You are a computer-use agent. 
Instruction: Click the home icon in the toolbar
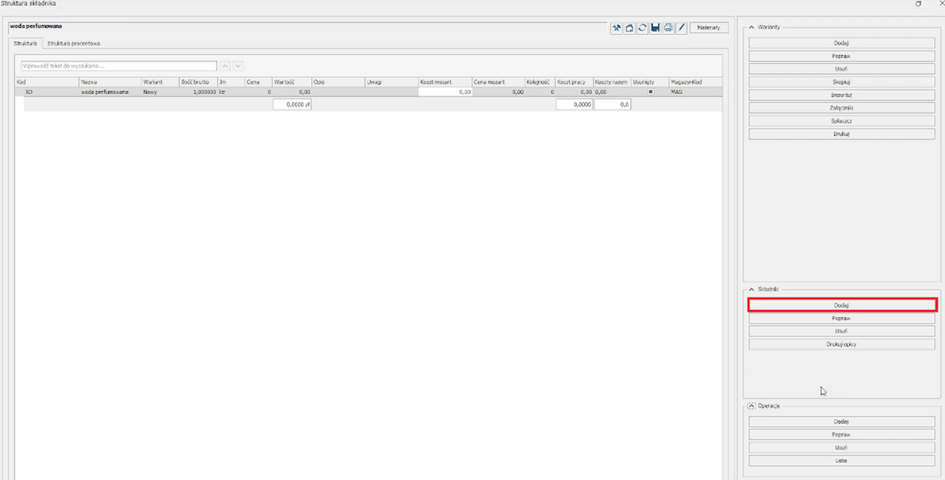pos(629,28)
